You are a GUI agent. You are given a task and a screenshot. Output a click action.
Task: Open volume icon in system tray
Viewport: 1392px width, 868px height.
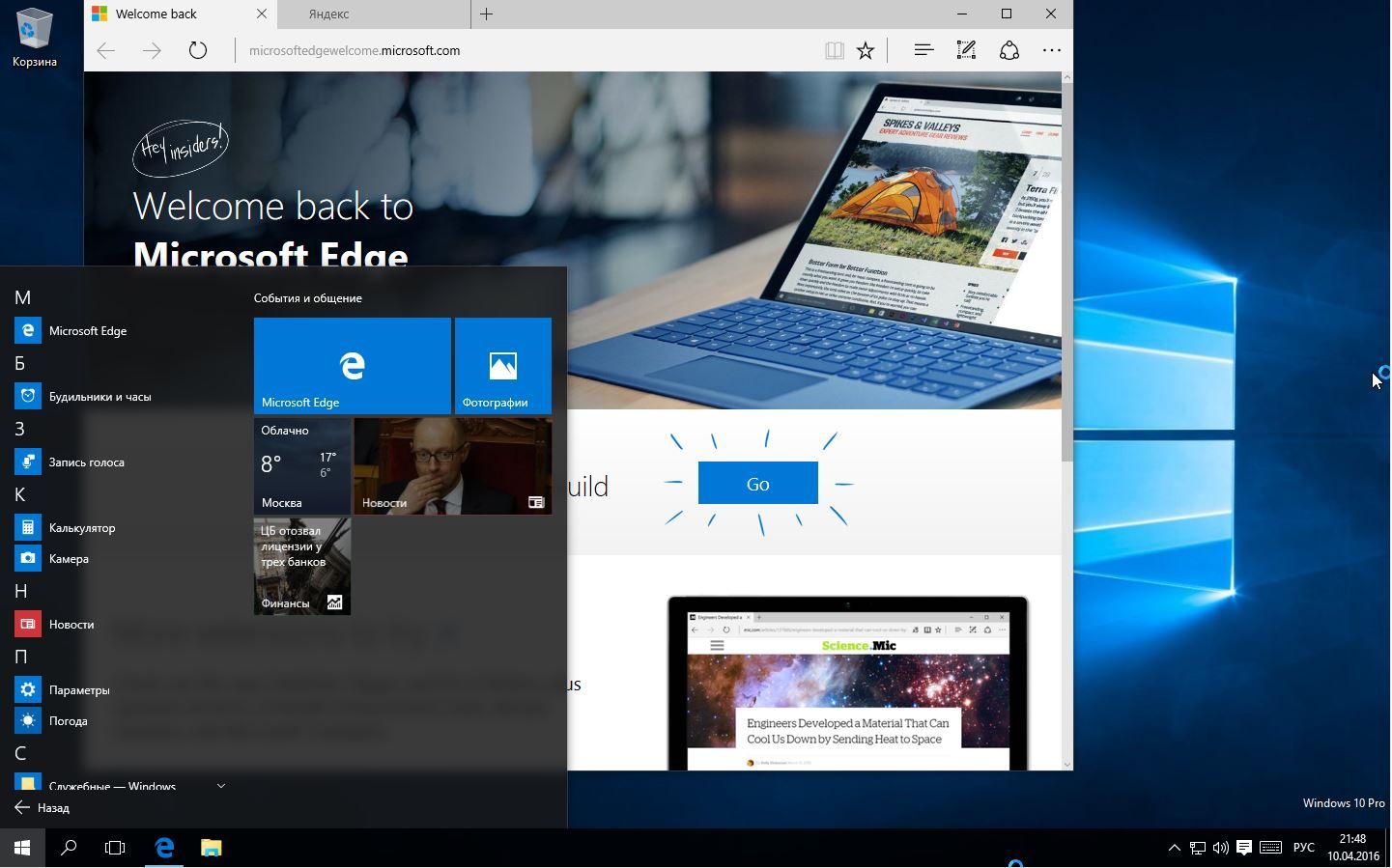pos(1221,848)
